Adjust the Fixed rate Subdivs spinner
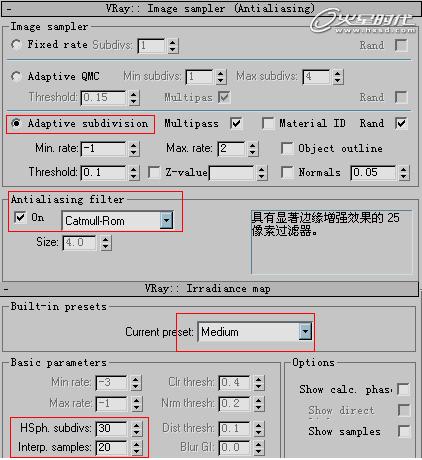The image size is (422, 460). (172, 46)
